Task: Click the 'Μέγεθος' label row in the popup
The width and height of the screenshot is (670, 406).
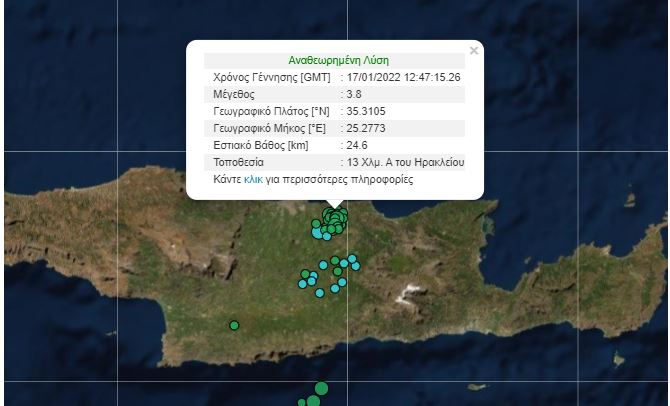Action: 236,94
